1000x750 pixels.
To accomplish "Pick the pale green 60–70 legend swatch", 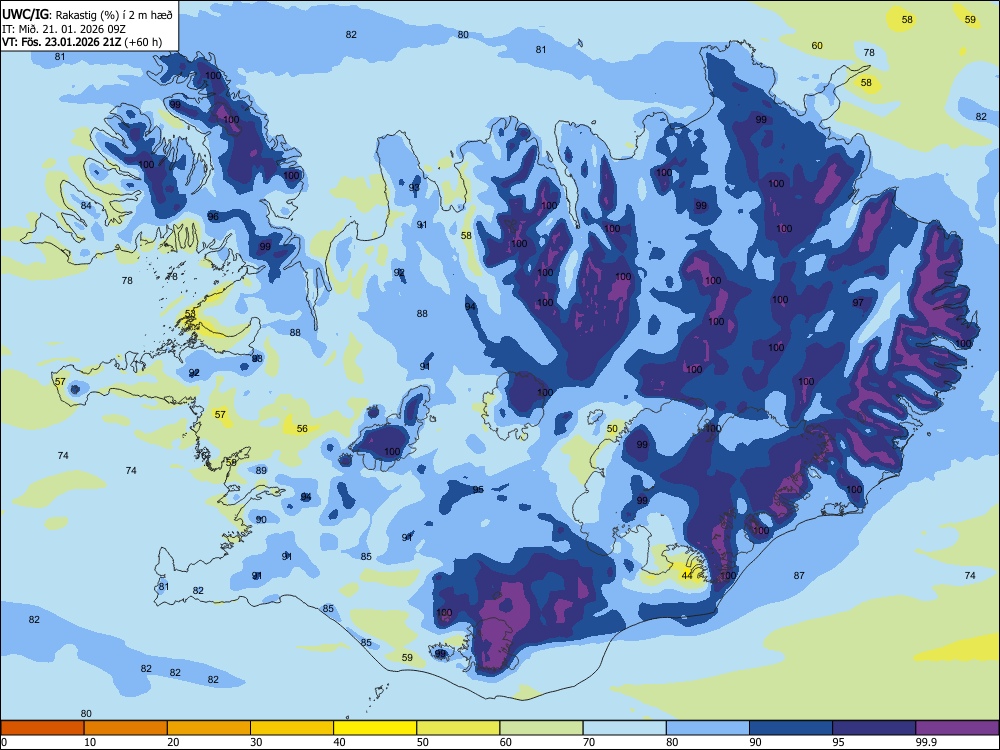I will tap(541, 728).
